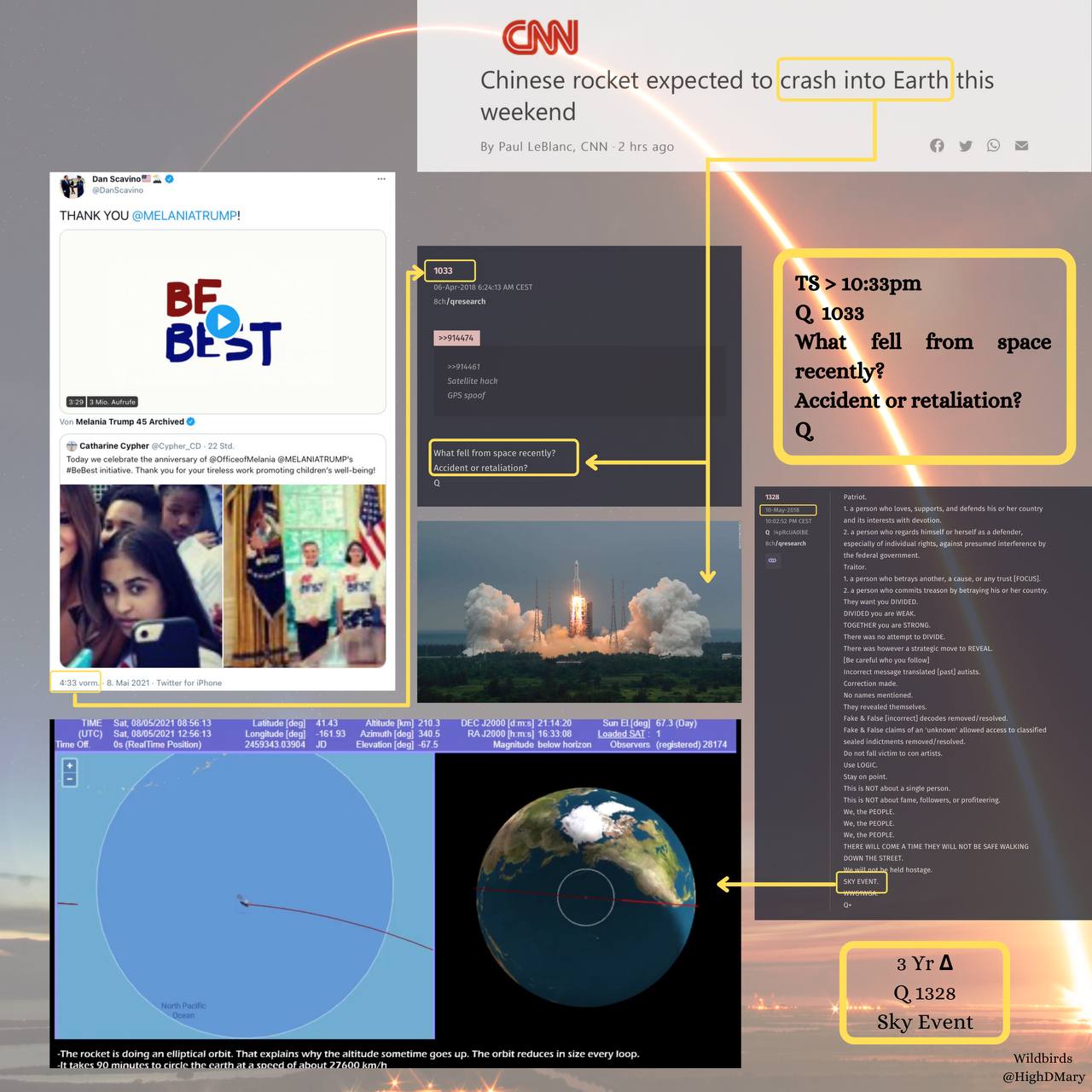
Task: Click the Twitter for iPhone source label
Action: pyautogui.click(x=189, y=682)
